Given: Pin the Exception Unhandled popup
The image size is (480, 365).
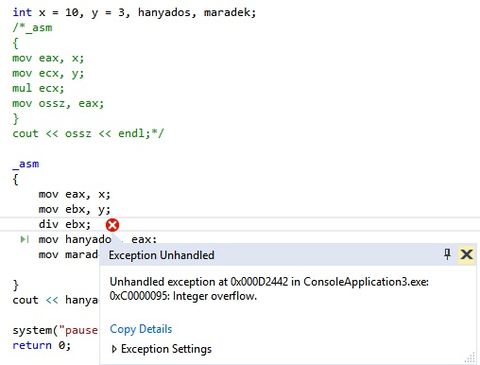Looking at the screenshot, I should pyautogui.click(x=447, y=254).
